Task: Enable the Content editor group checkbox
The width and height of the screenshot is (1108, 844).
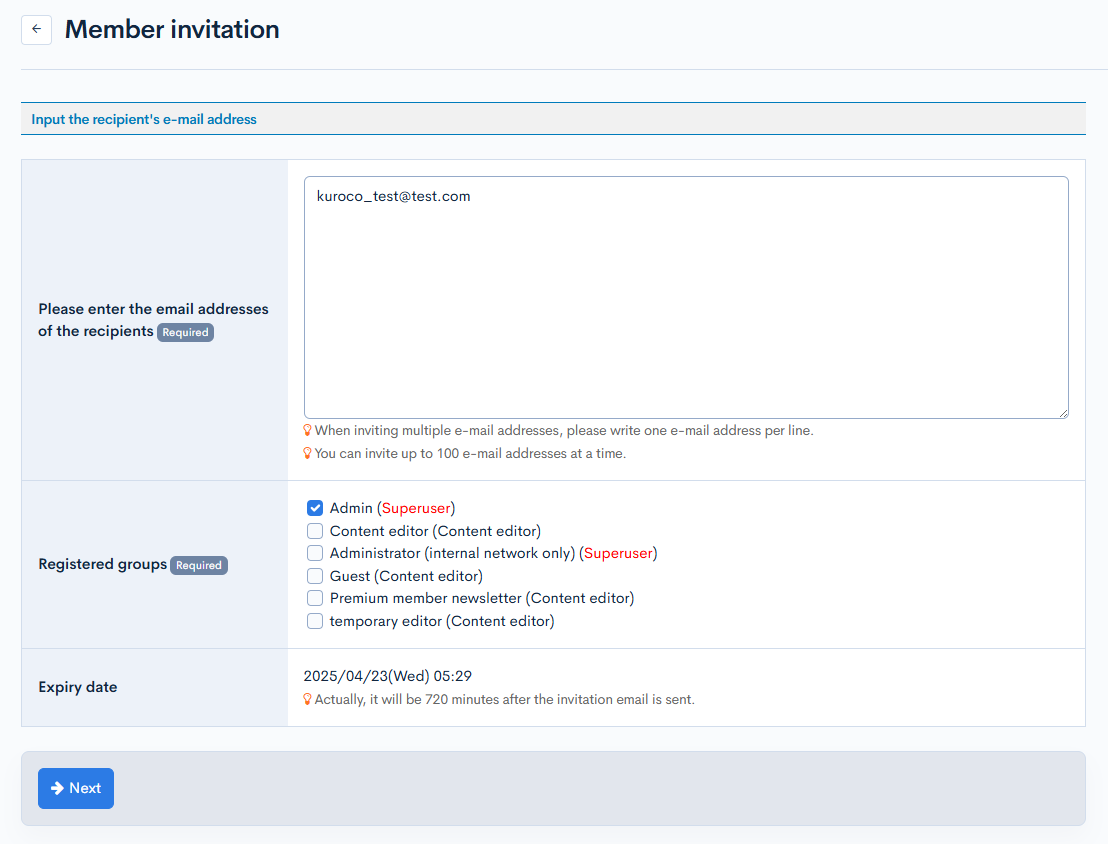Action: point(315,531)
